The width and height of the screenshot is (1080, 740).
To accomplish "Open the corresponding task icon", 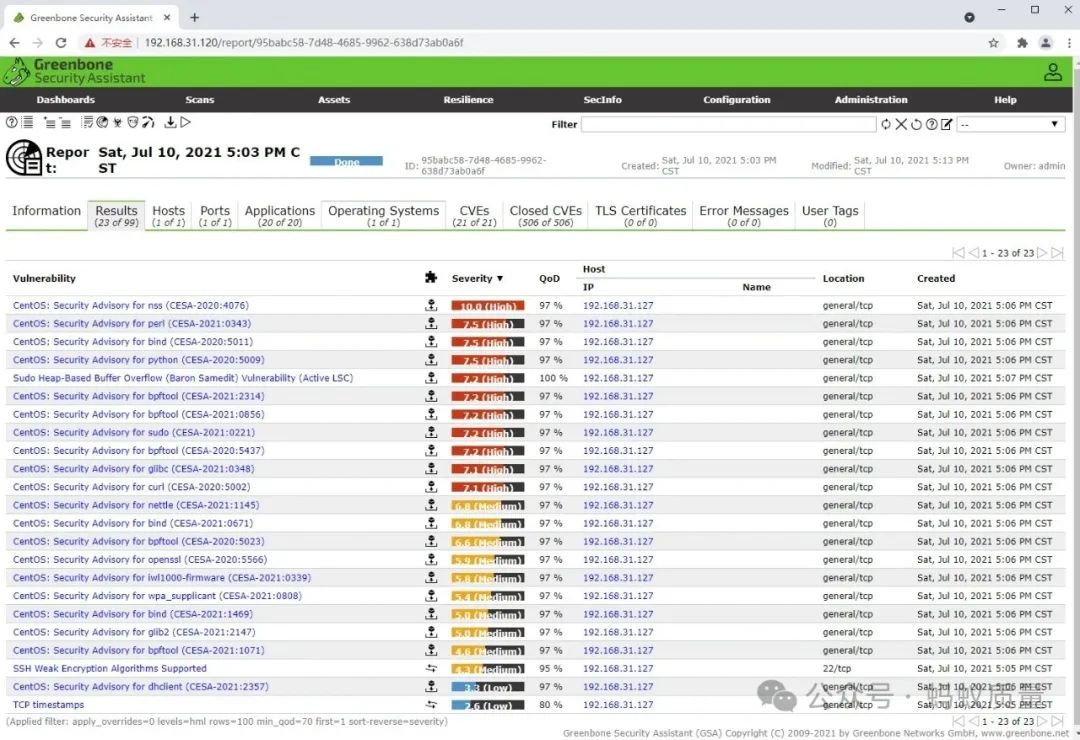I will pos(87,122).
